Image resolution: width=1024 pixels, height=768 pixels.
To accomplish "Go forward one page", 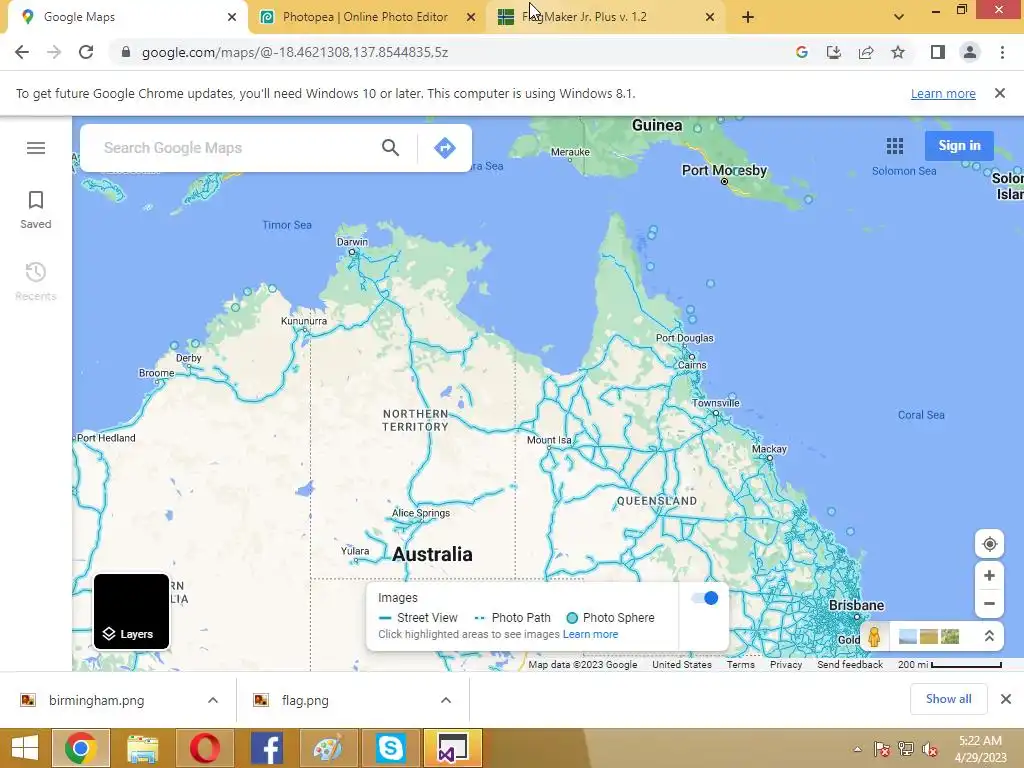I will tap(54, 52).
